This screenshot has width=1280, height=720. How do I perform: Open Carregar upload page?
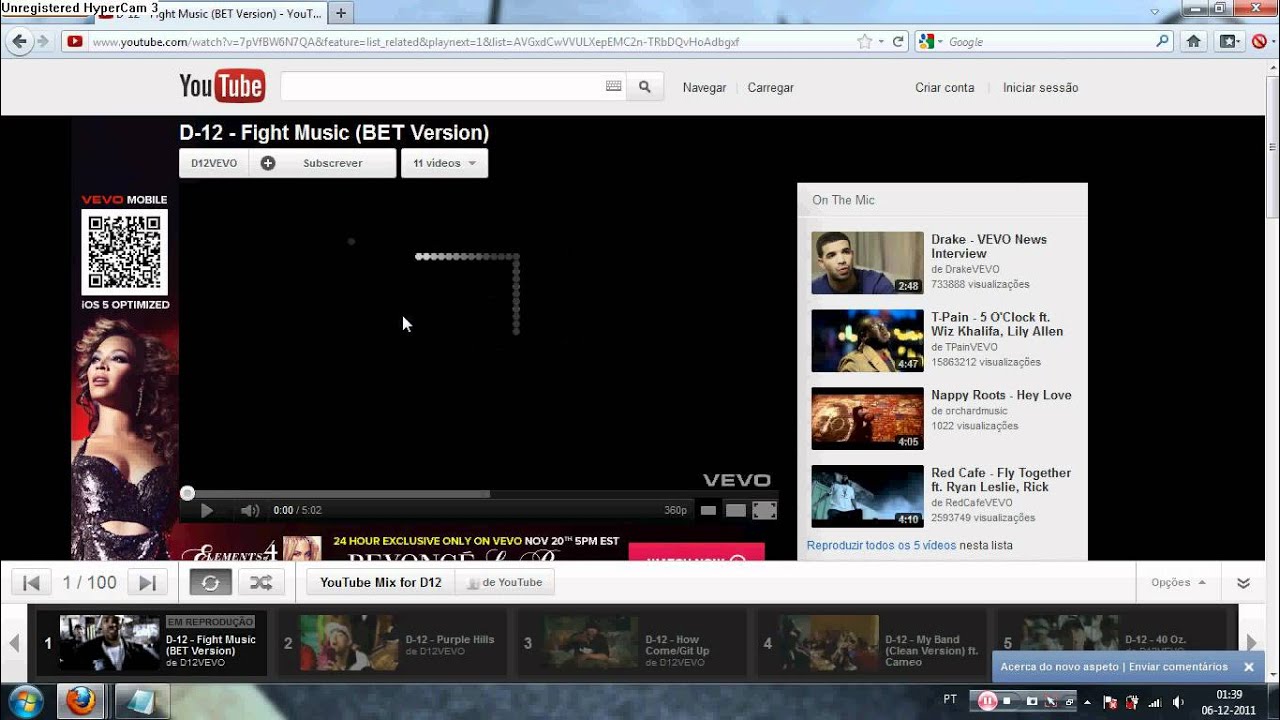coord(770,88)
